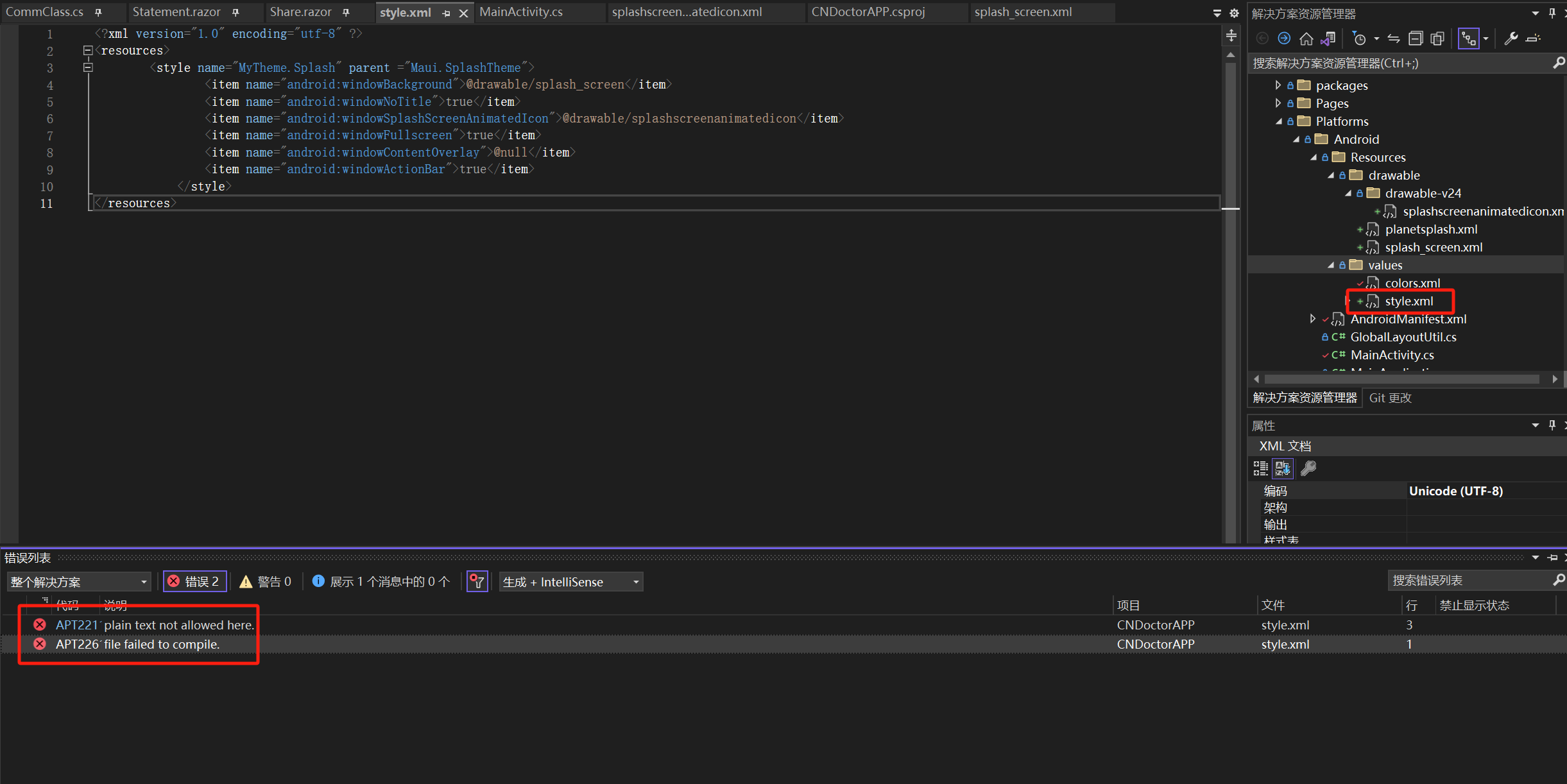
Task: Click Solution Explorer horizontal scrollbar right arrow
Action: click(1555, 379)
